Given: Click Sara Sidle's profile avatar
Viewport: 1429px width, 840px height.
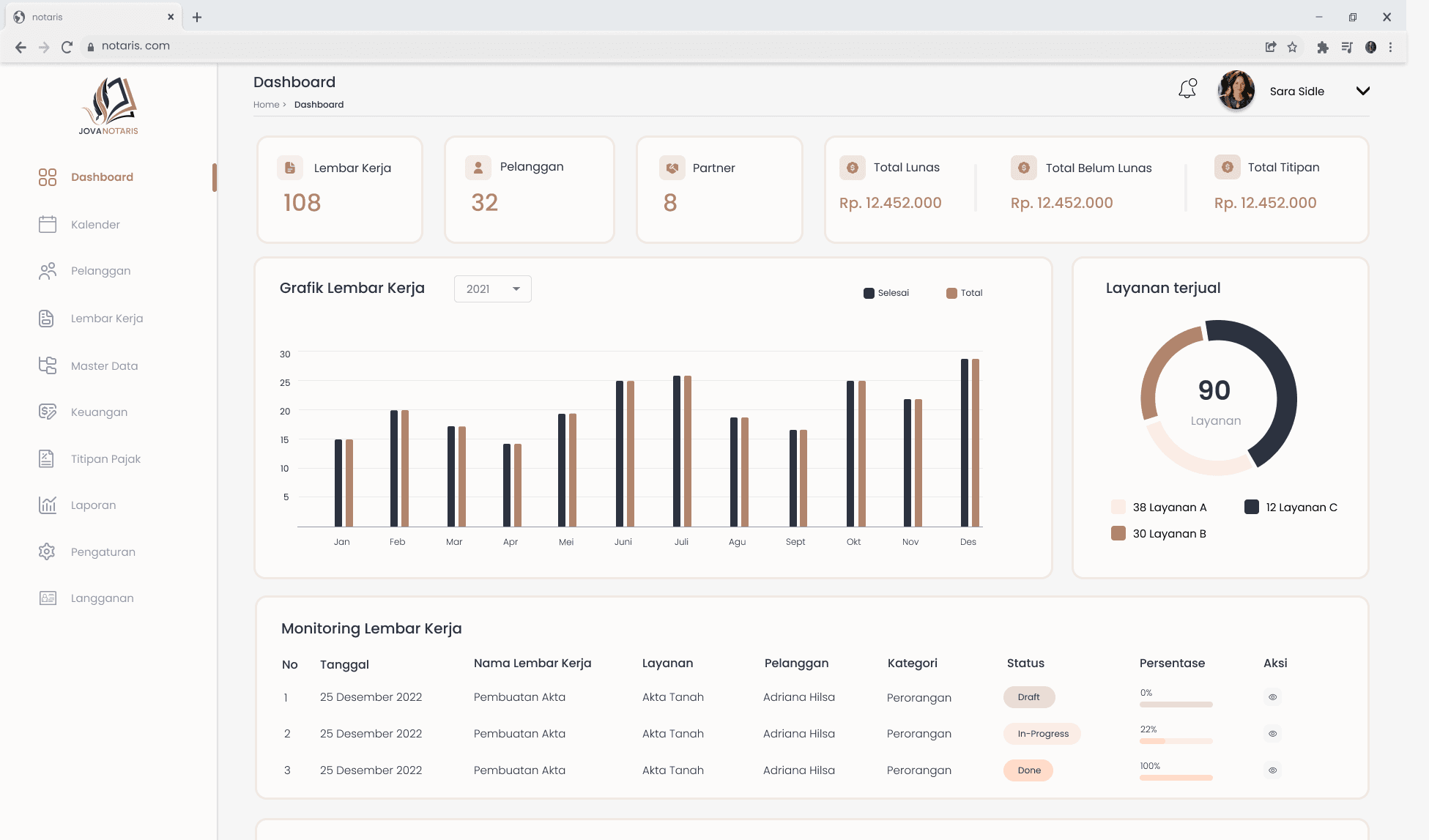Looking at the screenshot, I should [x=1236, y=91].
